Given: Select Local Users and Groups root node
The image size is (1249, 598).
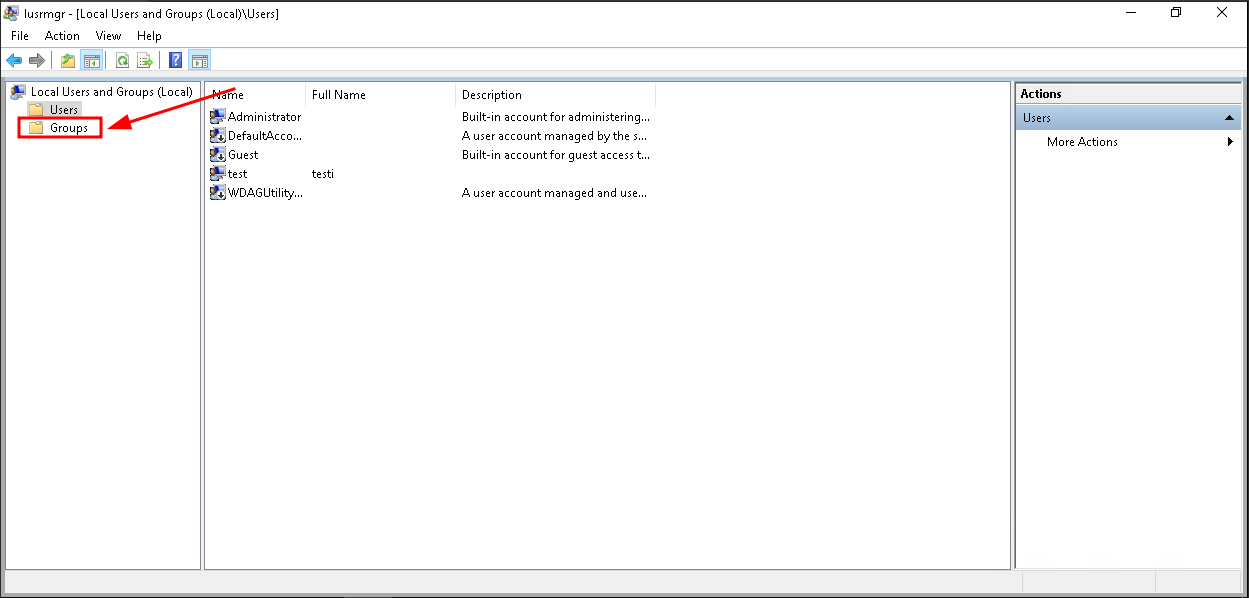Looking at the screenshot, I should tap(111, 92).
